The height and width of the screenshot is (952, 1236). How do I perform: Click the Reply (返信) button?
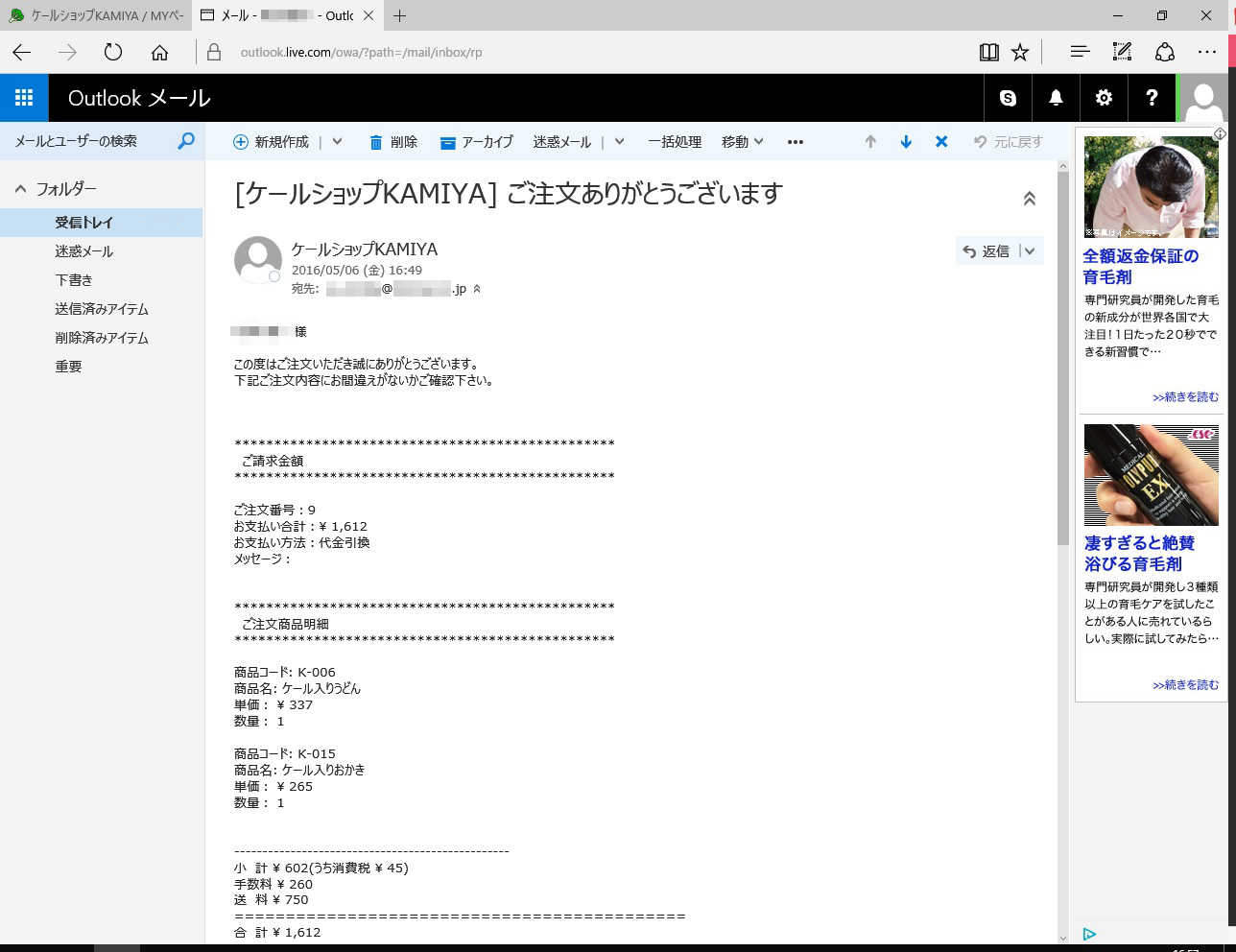click(986, 251)
